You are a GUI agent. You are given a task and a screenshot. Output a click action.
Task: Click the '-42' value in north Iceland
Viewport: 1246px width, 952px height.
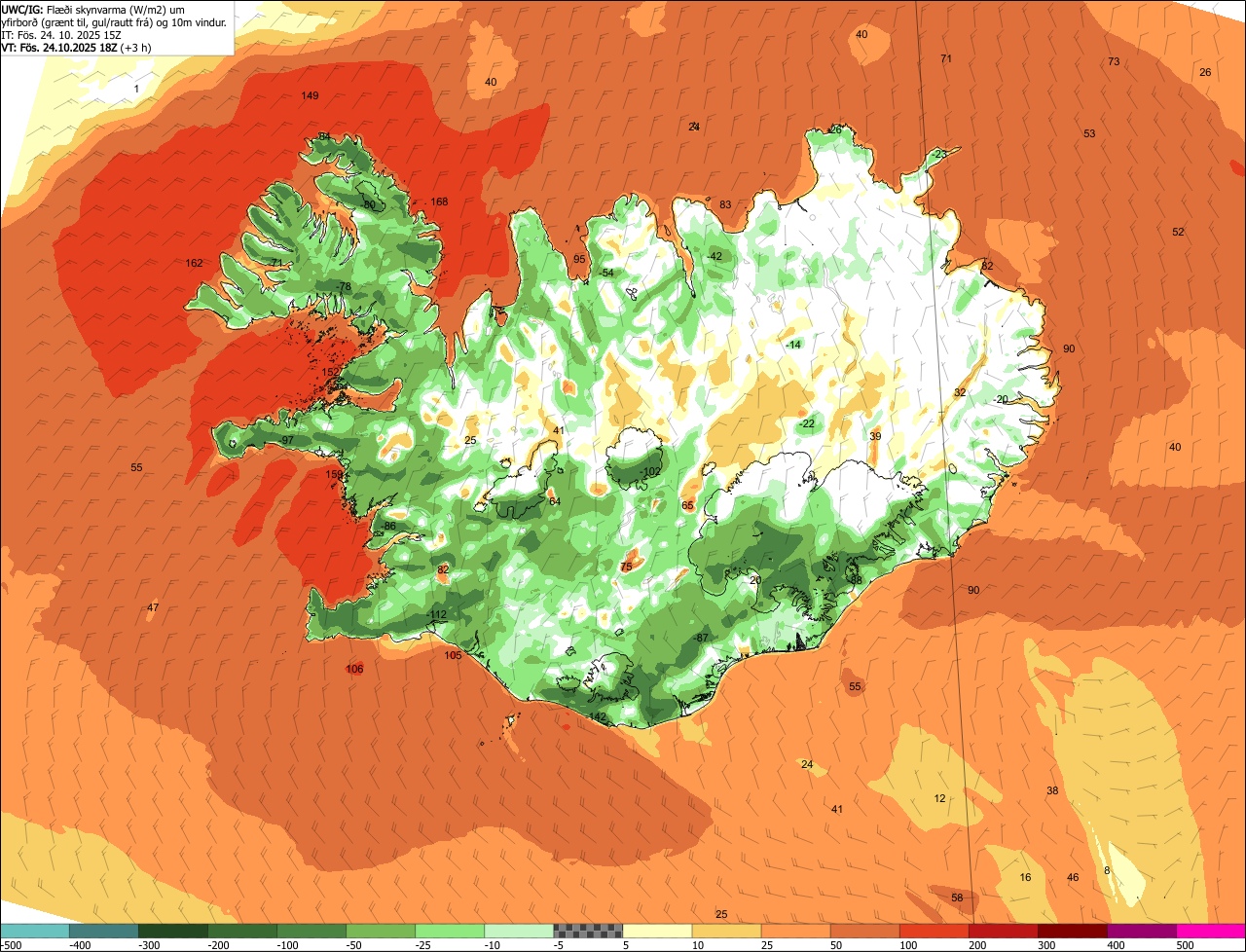click(715, 256)
